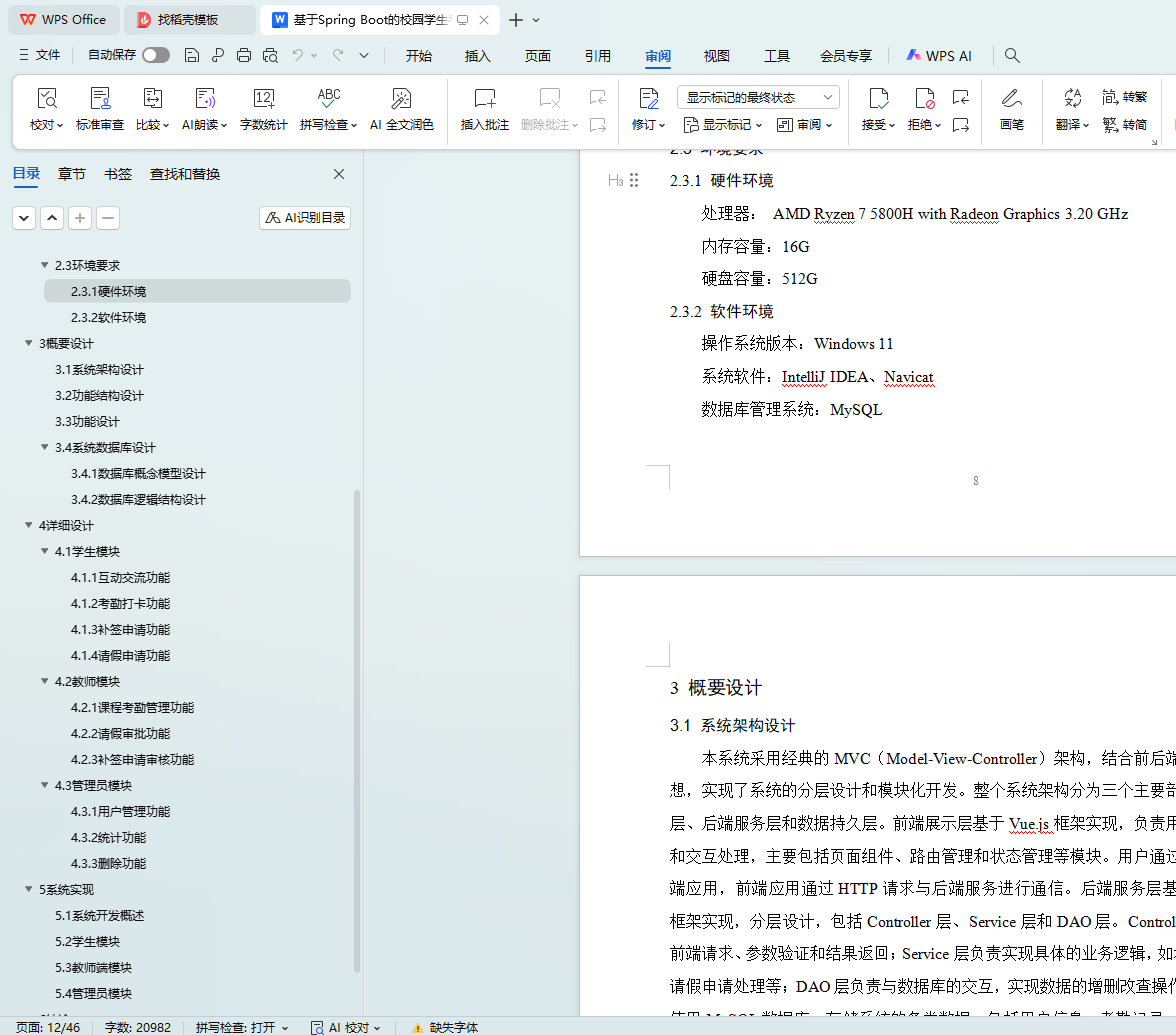Expand the 显示标记 dropdown menu
This screenshot has width=1176, height=1035.
click(x=723, y=125)
